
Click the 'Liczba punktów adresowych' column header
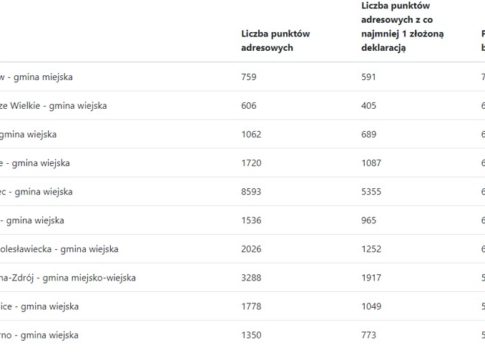click(275, 41)
